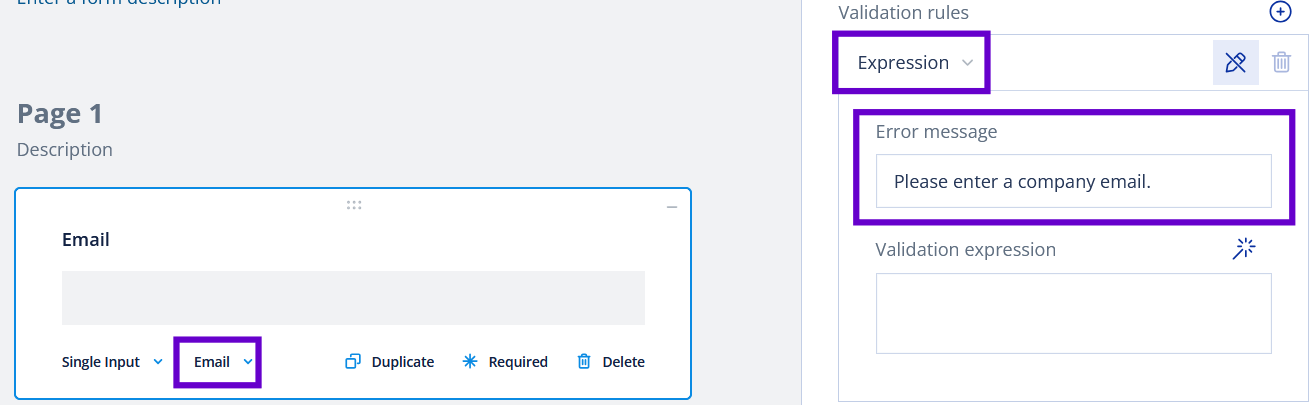Add a new validation rule with plus icon

click(x=1280, y=12)
